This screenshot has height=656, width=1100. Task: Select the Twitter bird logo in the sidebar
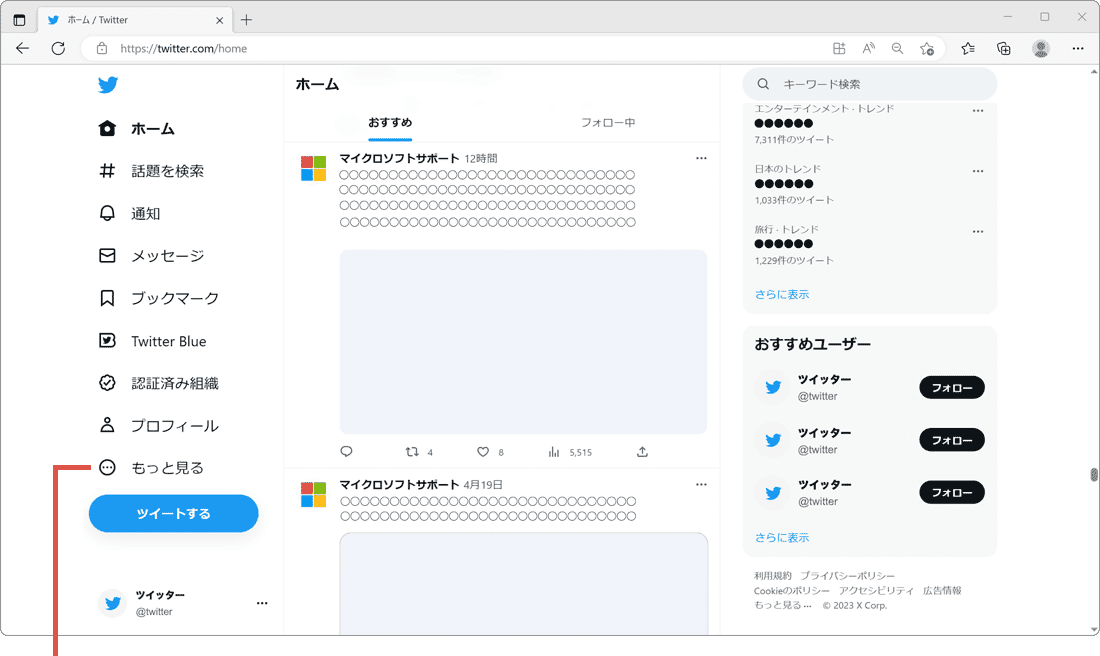[108, 85]
